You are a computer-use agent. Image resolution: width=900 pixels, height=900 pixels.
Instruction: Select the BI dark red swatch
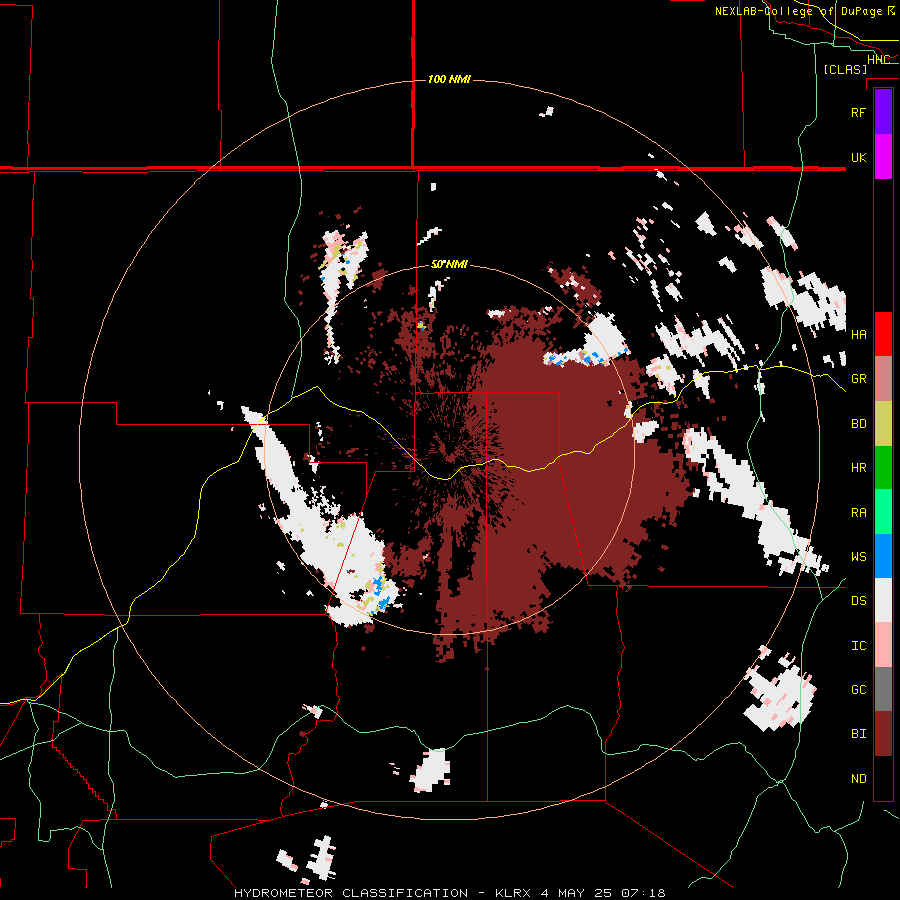[883, 734]
